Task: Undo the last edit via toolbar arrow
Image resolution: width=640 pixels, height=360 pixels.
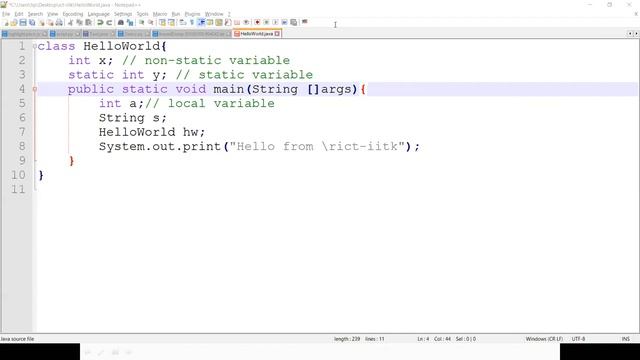Action: coord(100,22)
